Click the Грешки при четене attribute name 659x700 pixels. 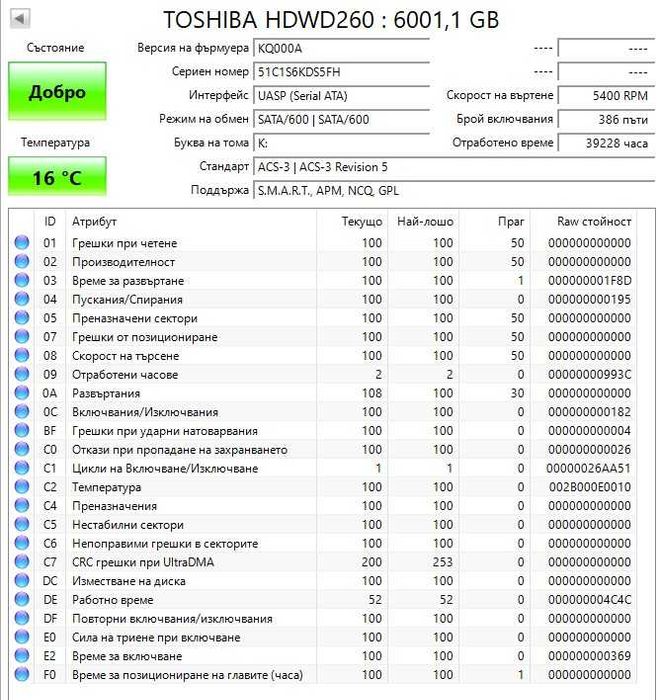click(125, 243)
